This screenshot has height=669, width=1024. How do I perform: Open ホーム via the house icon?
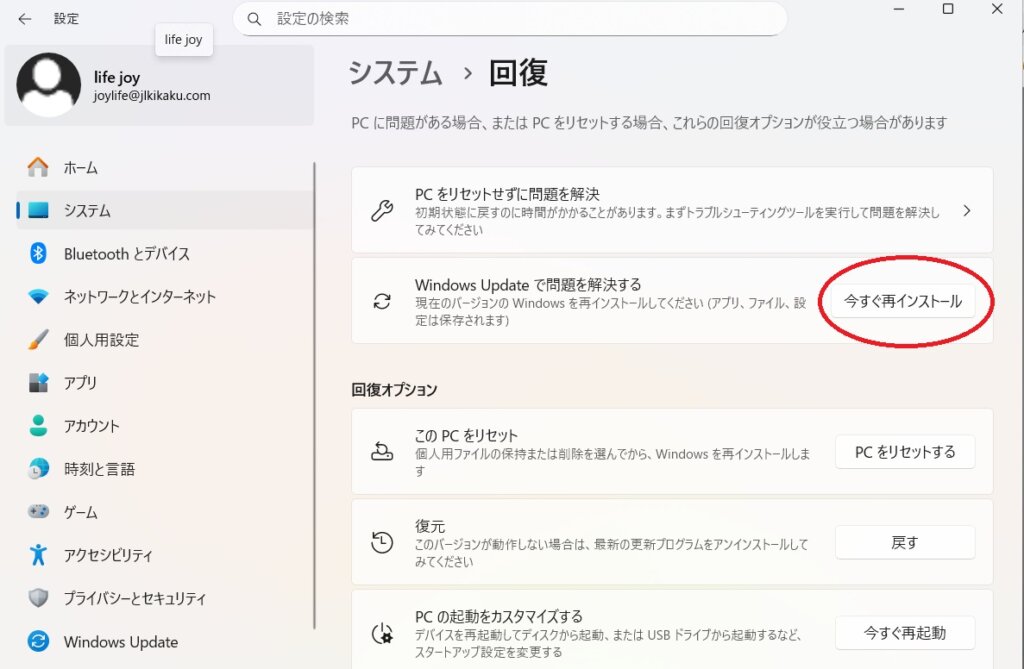tap(38, 167)
